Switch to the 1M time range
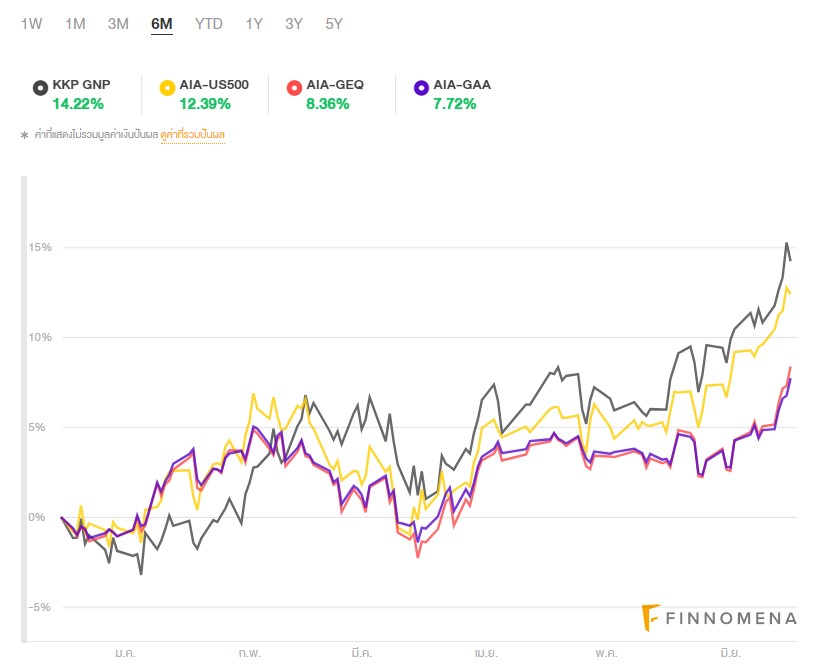This screenshot has width=815, height=670. 75,24
